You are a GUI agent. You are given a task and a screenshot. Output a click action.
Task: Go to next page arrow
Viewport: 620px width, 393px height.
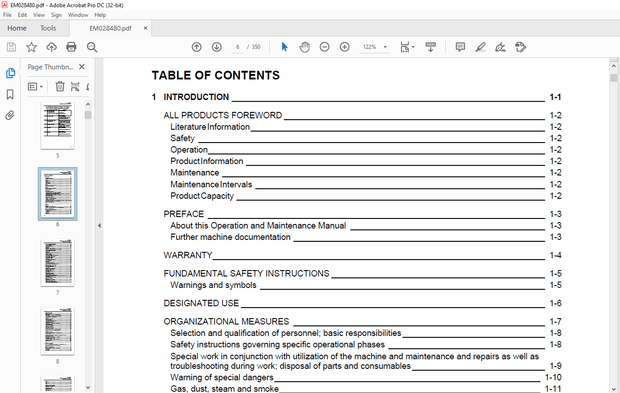tap(217, 47)
